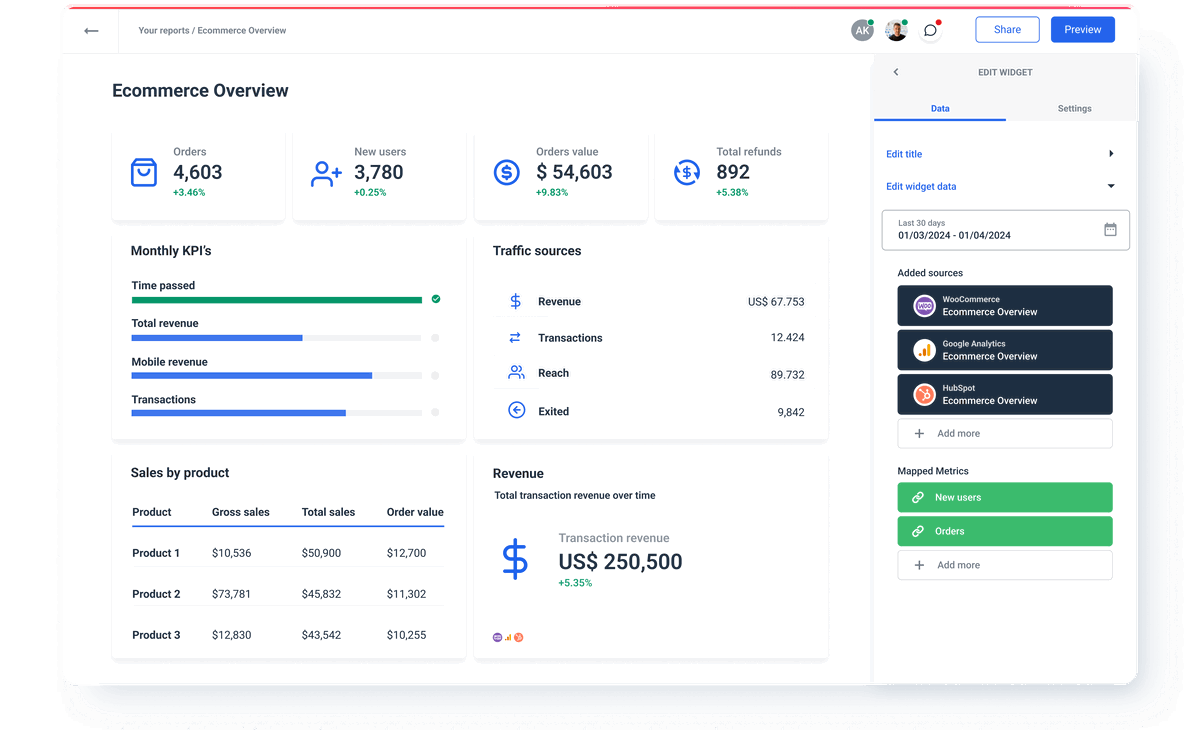This screenshot has height=730, width=1200.
Task: Toggle the New users mapped metric
Action: (x=1004, y=497)
